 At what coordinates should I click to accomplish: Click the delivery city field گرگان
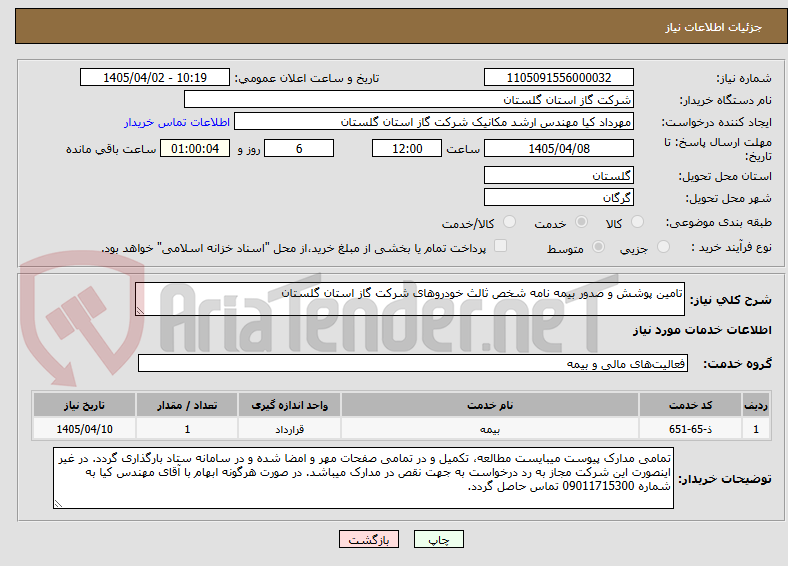click(x=559, y=197)
